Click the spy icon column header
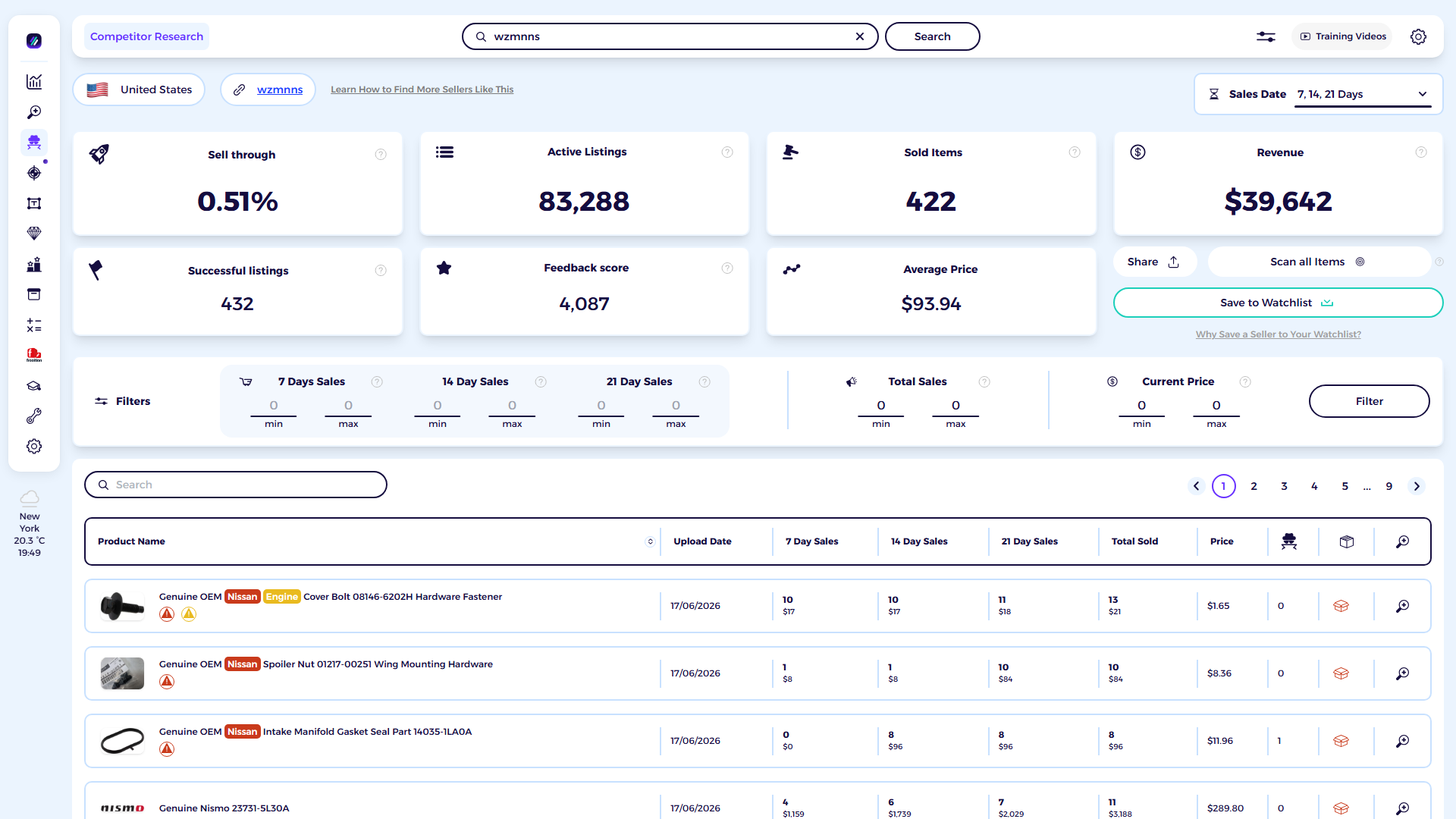This screenshot has height=819, width=1456. [1289, 541]
